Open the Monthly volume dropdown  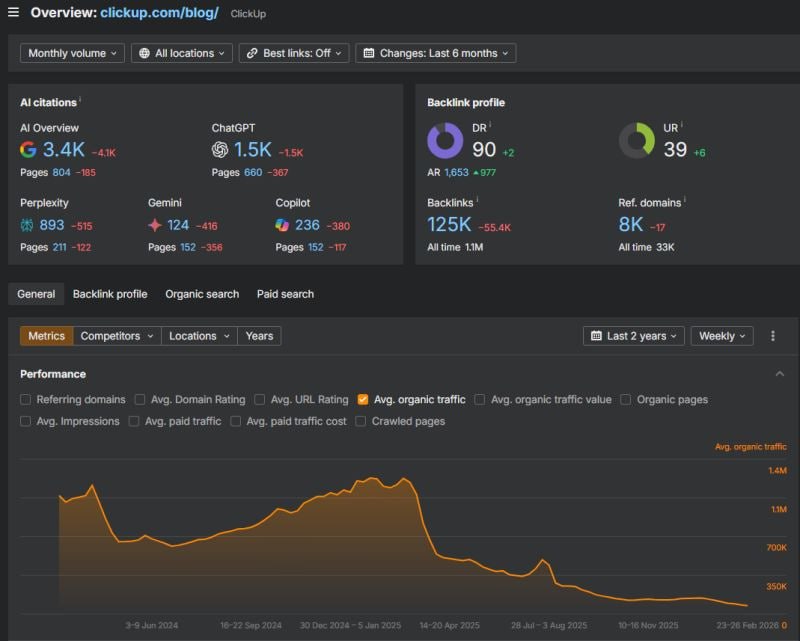[71, 53]
